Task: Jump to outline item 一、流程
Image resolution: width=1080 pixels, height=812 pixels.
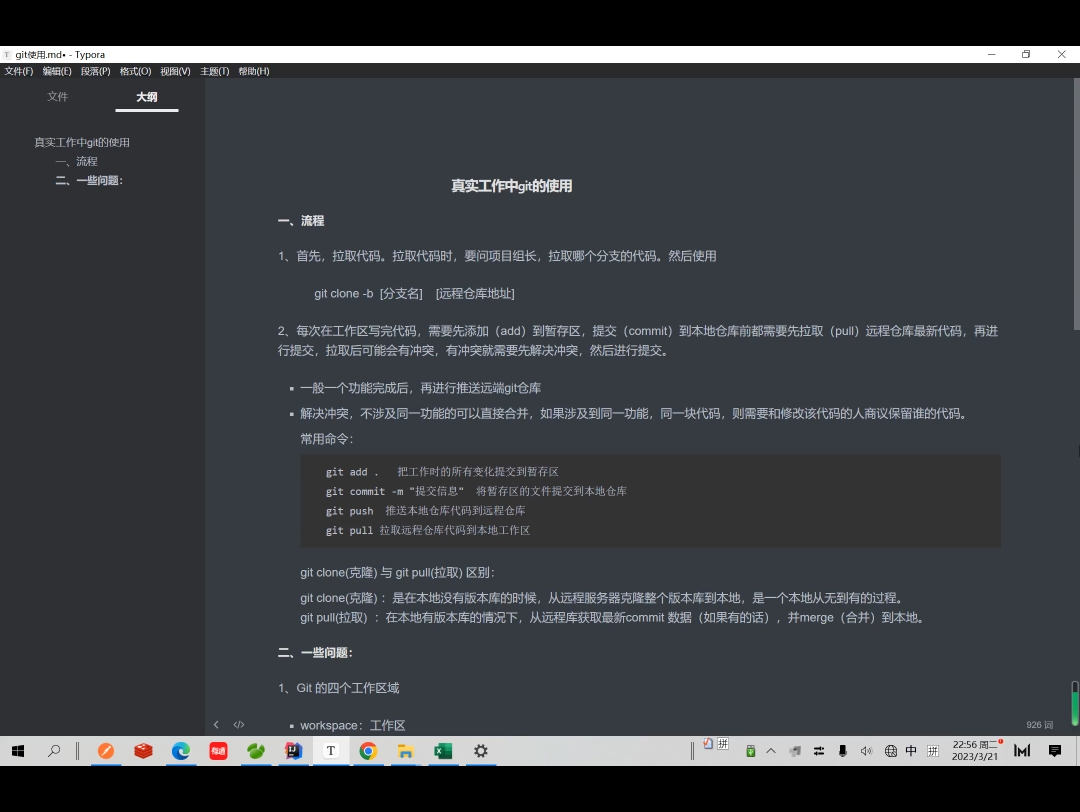Action: [76, 161]
